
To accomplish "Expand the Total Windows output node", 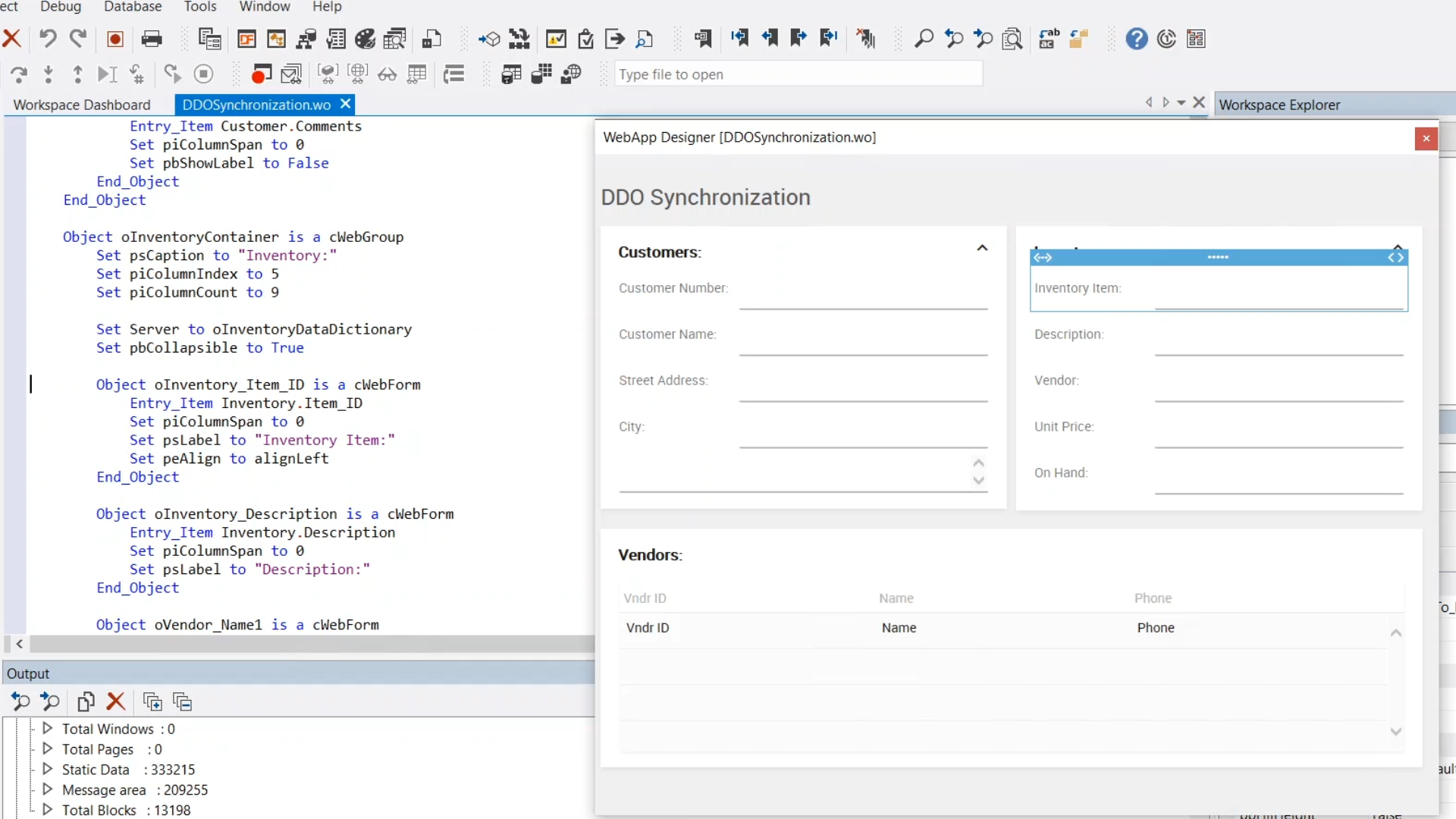I will coord(47,728).
